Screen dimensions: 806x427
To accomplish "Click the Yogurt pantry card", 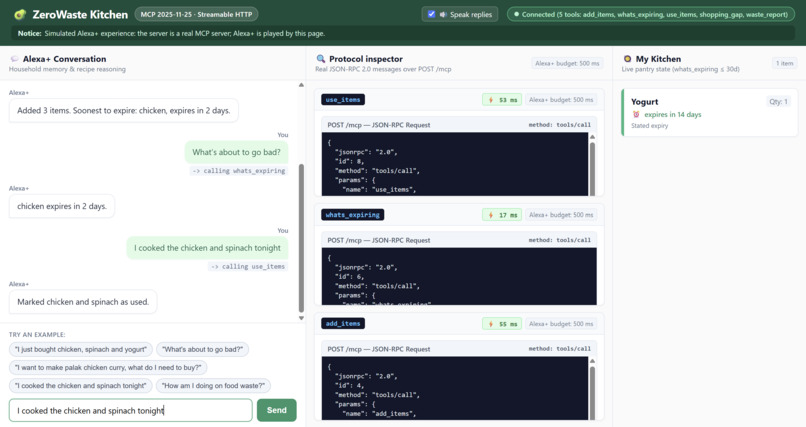I will pos(709,112).
